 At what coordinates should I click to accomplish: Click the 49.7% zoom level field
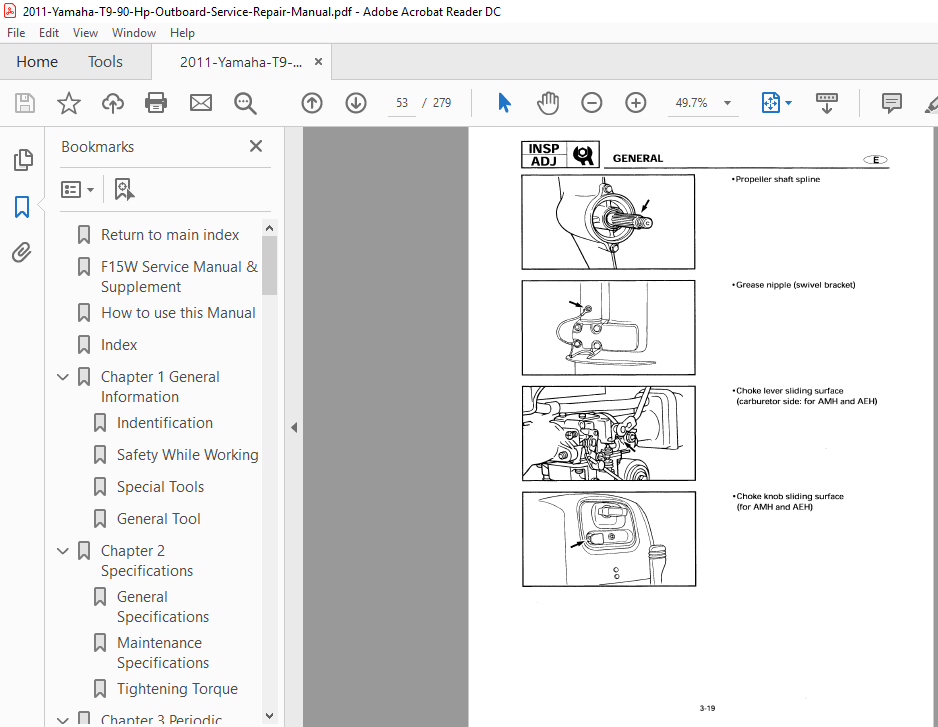click(692, 103)
